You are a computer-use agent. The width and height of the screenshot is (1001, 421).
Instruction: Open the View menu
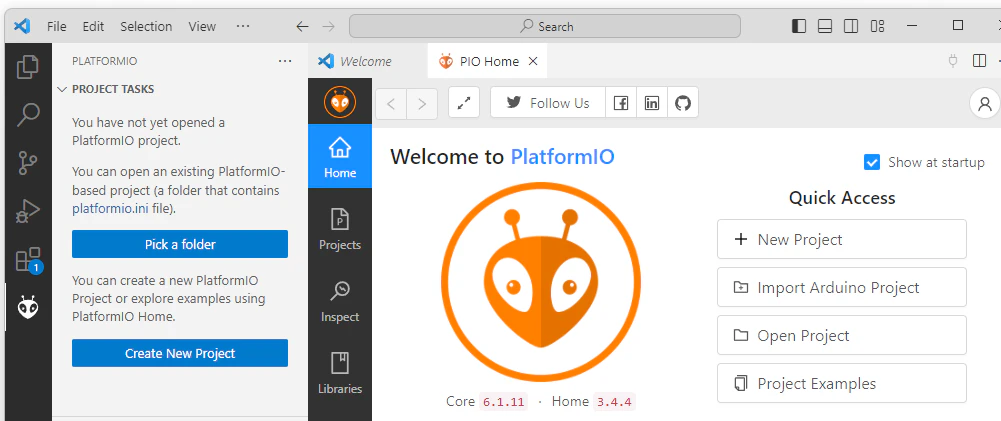tap(202, 26)
